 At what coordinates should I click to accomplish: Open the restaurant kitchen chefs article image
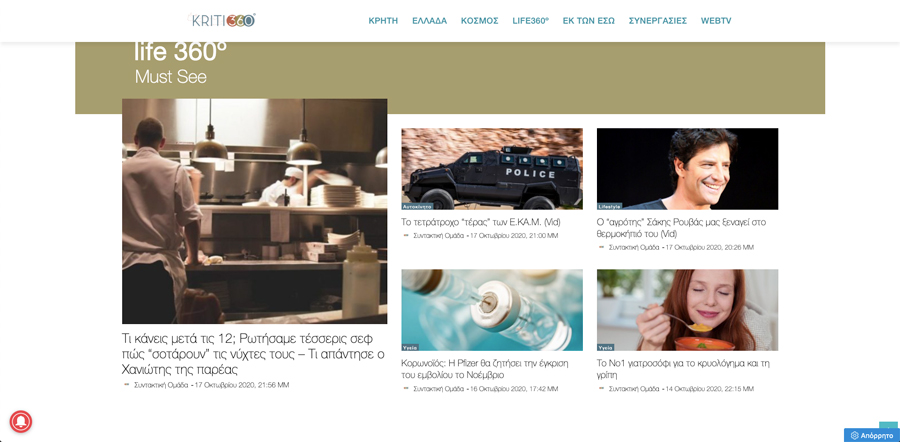[x=255, y=211]
